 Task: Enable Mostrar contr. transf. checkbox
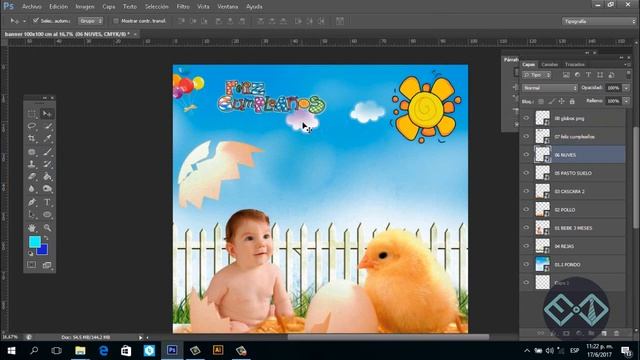(x=116, y=21)
